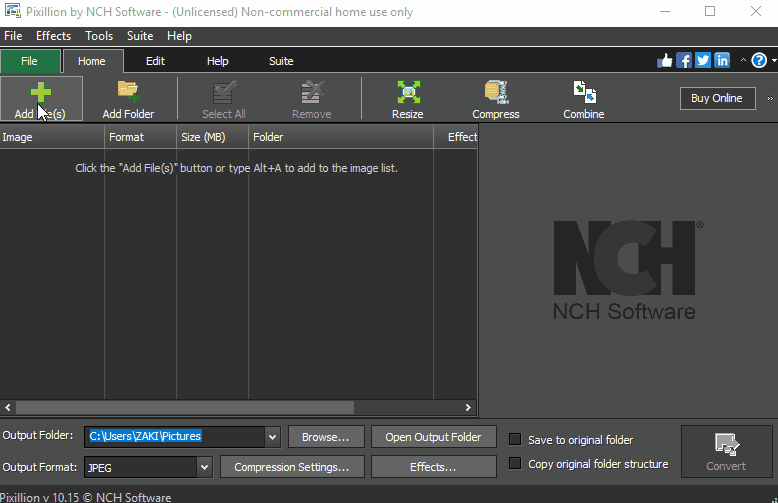This screenshot has height=503, width=778.
Task: Click the Effects... button at bottom
Action: [x=434, y=467]
